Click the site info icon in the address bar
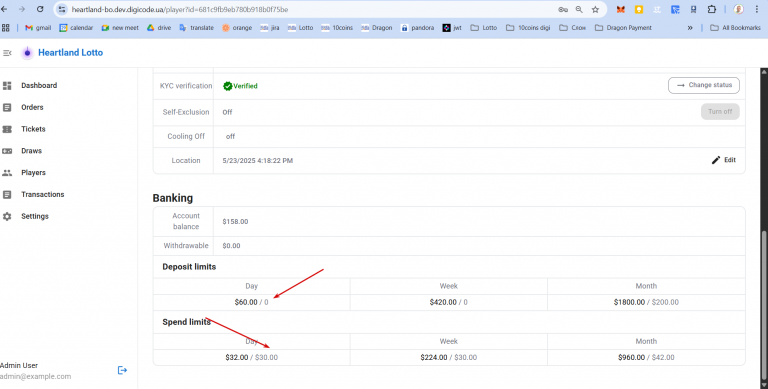This screenshot has height=389, width=768. (62, 9)
